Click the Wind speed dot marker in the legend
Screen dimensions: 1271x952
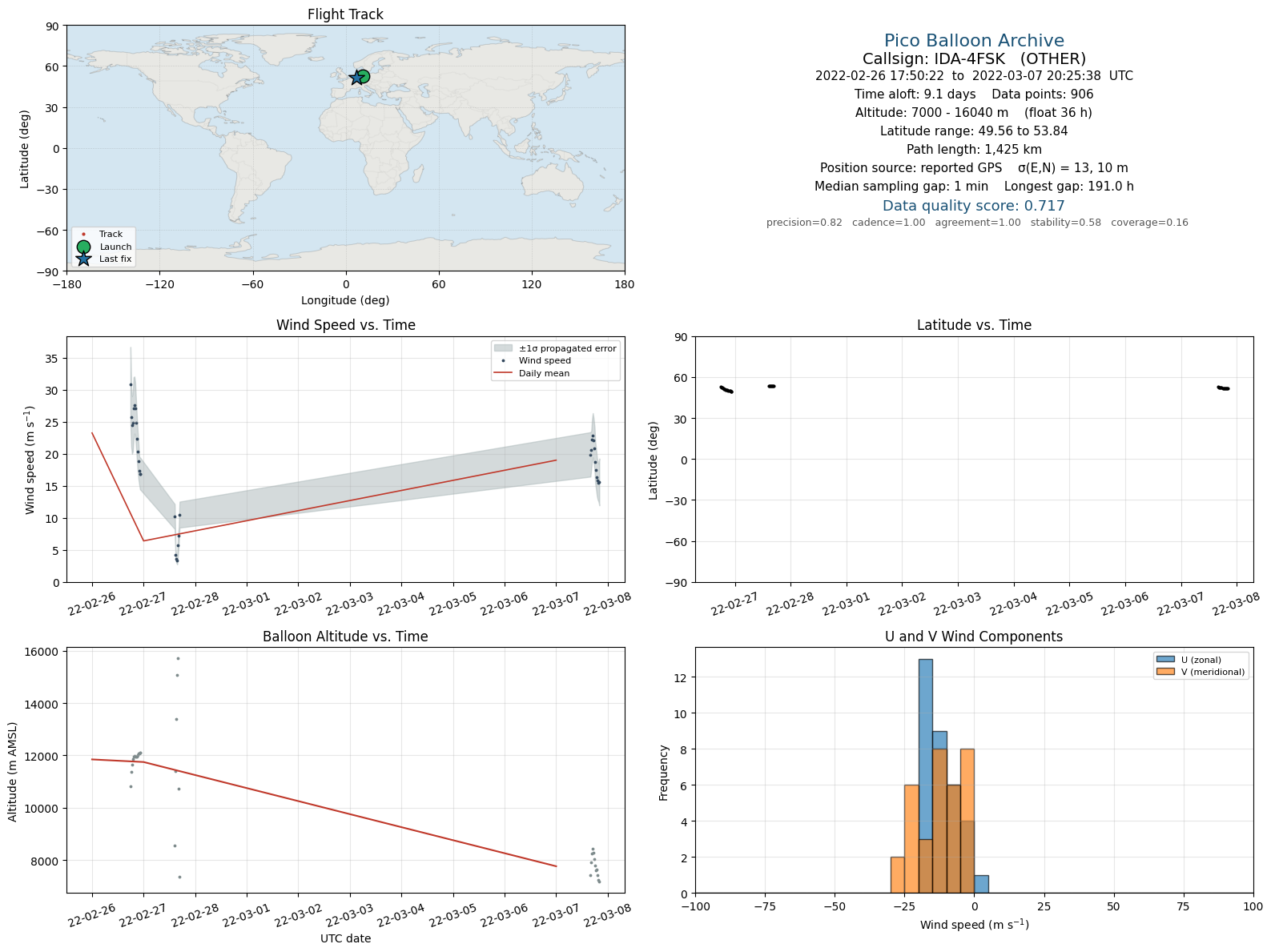click(503, 361)
